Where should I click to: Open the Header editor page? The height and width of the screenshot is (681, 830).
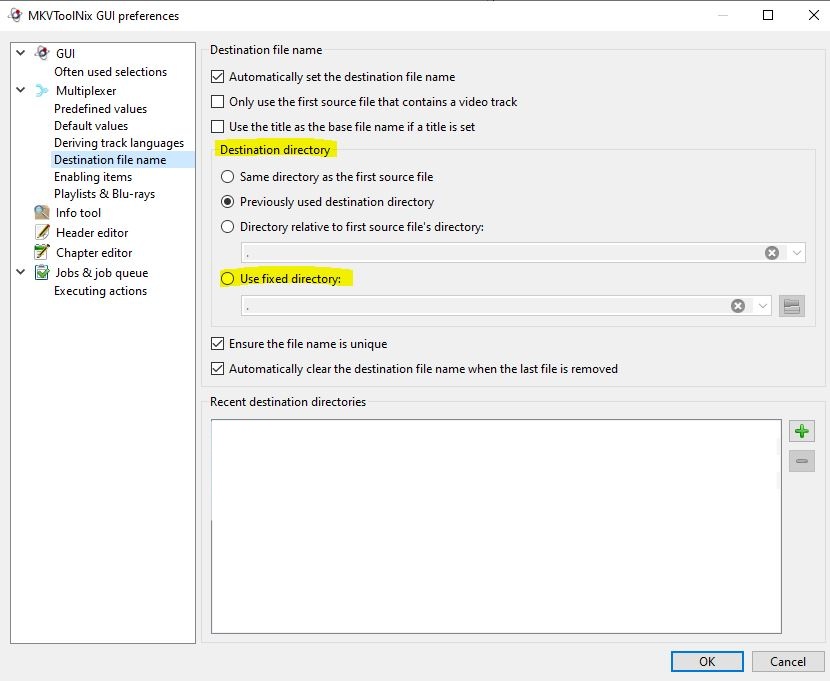coord(92,233)
